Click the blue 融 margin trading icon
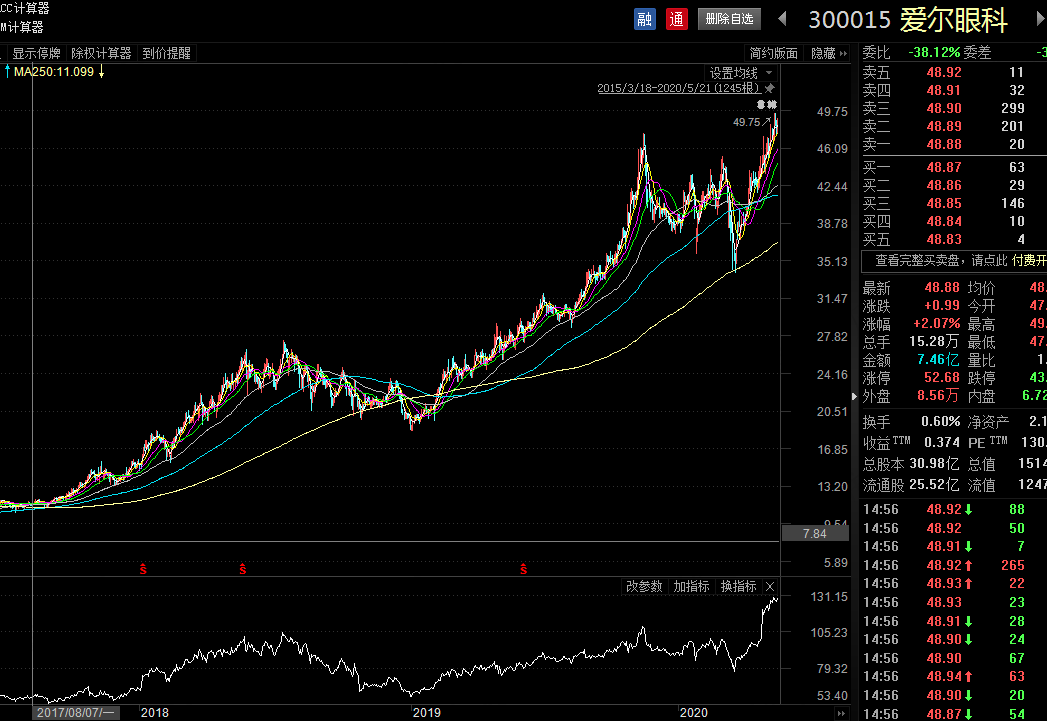The width and height of the screenshot is (1047, 721). tap(644, 19)
